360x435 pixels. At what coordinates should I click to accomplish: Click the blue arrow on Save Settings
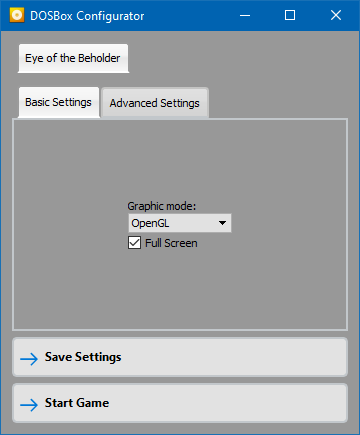(29, 359)
